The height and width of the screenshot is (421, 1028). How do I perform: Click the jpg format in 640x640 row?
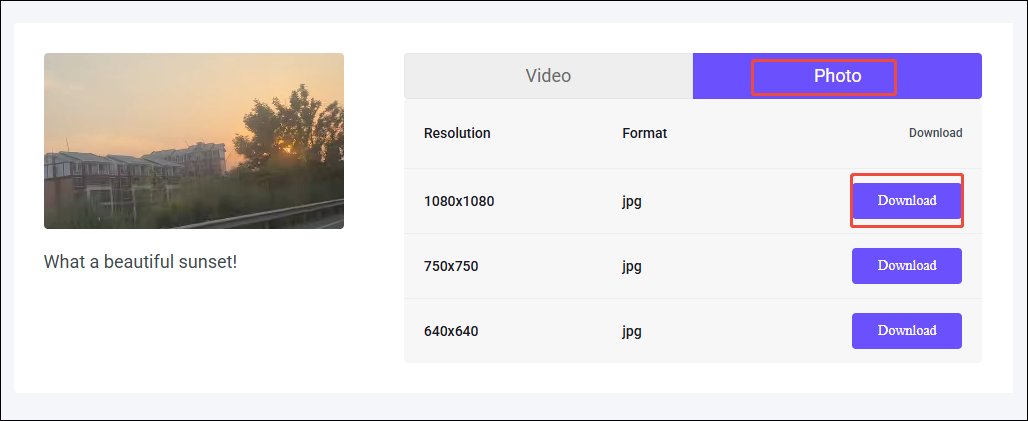tap(632, 331)
